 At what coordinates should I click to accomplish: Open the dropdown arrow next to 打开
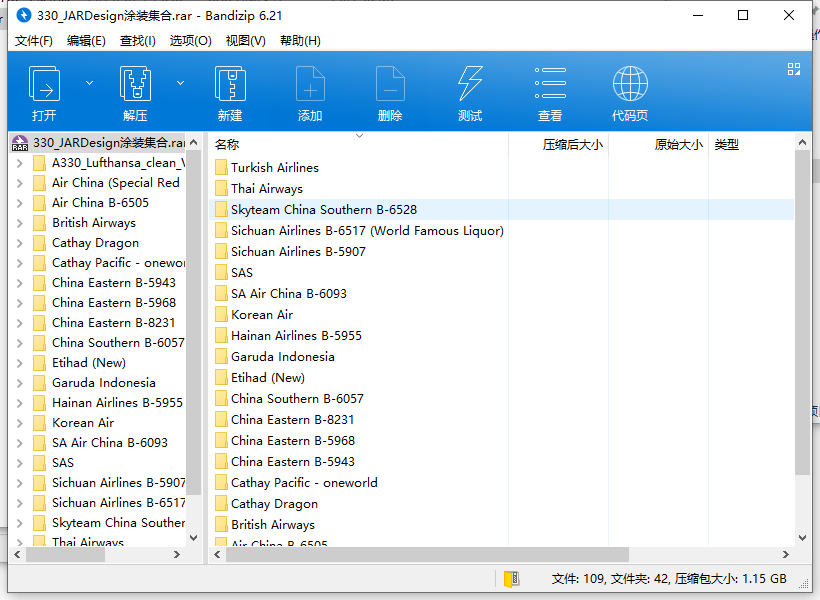pos(89,83)
